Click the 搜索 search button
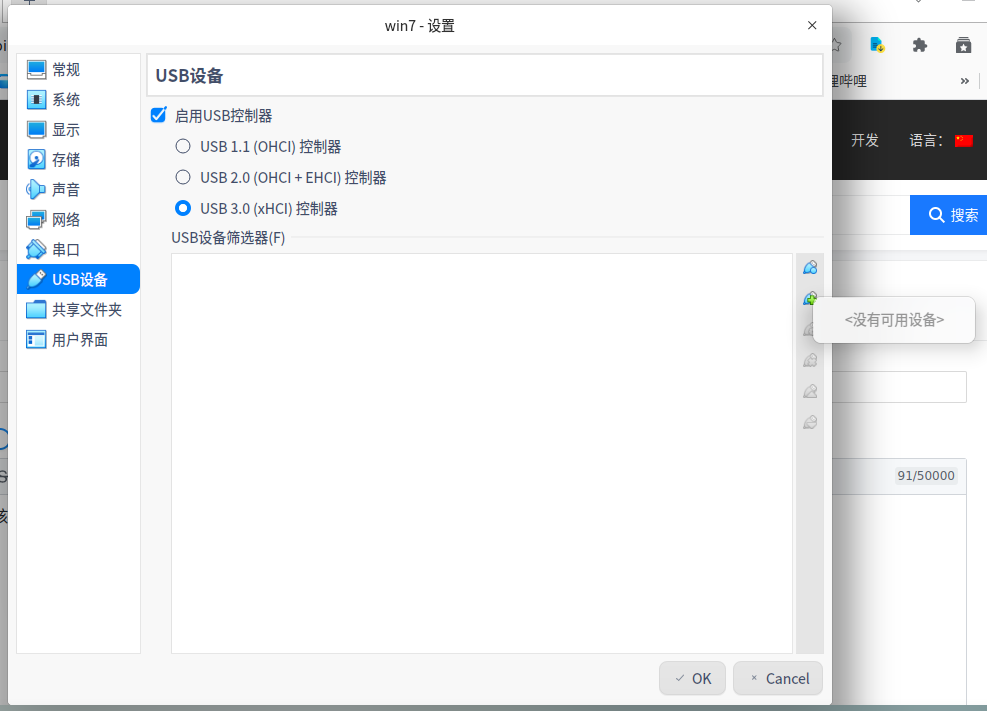This screenshot has height=711, width=987. pyautogui.click(x=948, y=215)
